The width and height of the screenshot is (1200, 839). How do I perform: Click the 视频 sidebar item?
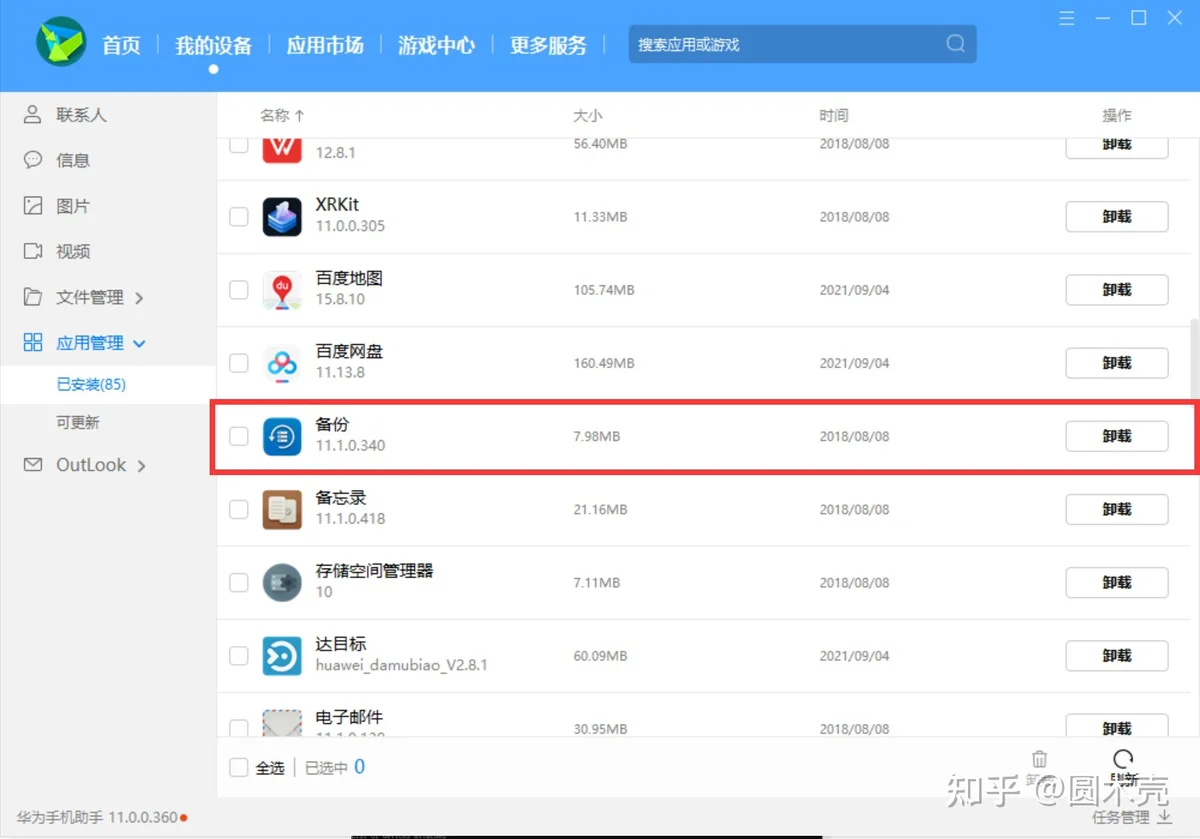tap(73, 252)
